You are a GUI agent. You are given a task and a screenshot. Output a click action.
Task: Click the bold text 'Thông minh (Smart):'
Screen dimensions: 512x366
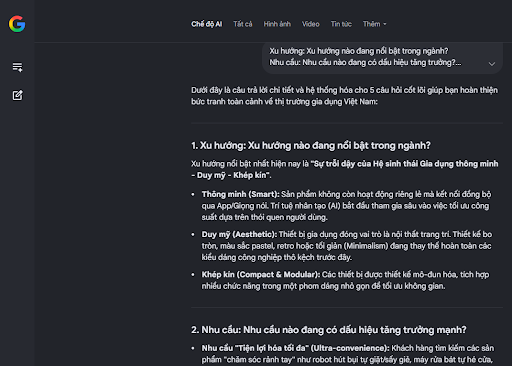tap(240, 194)
